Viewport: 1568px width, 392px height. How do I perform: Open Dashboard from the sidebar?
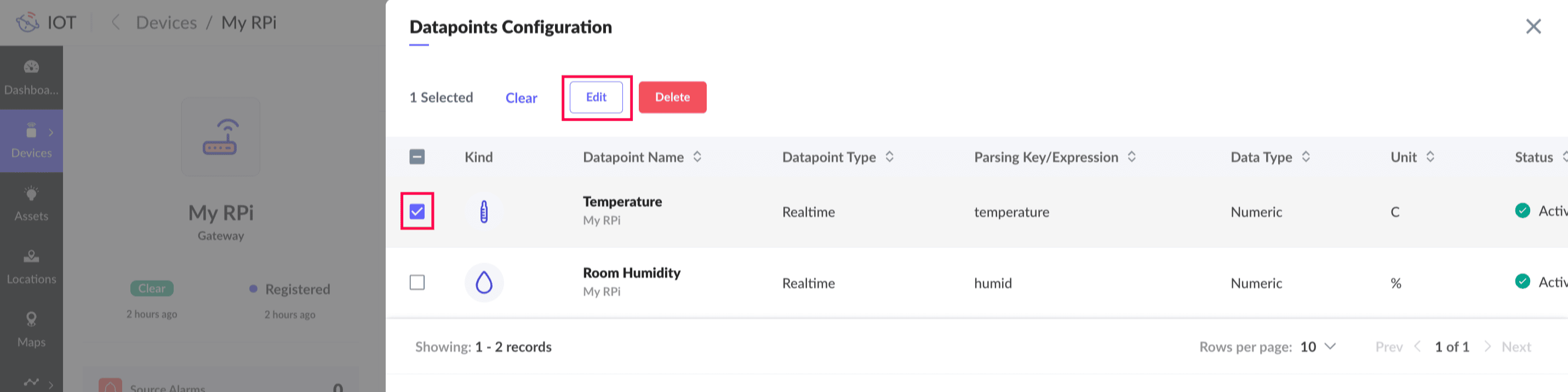[31, 77]
